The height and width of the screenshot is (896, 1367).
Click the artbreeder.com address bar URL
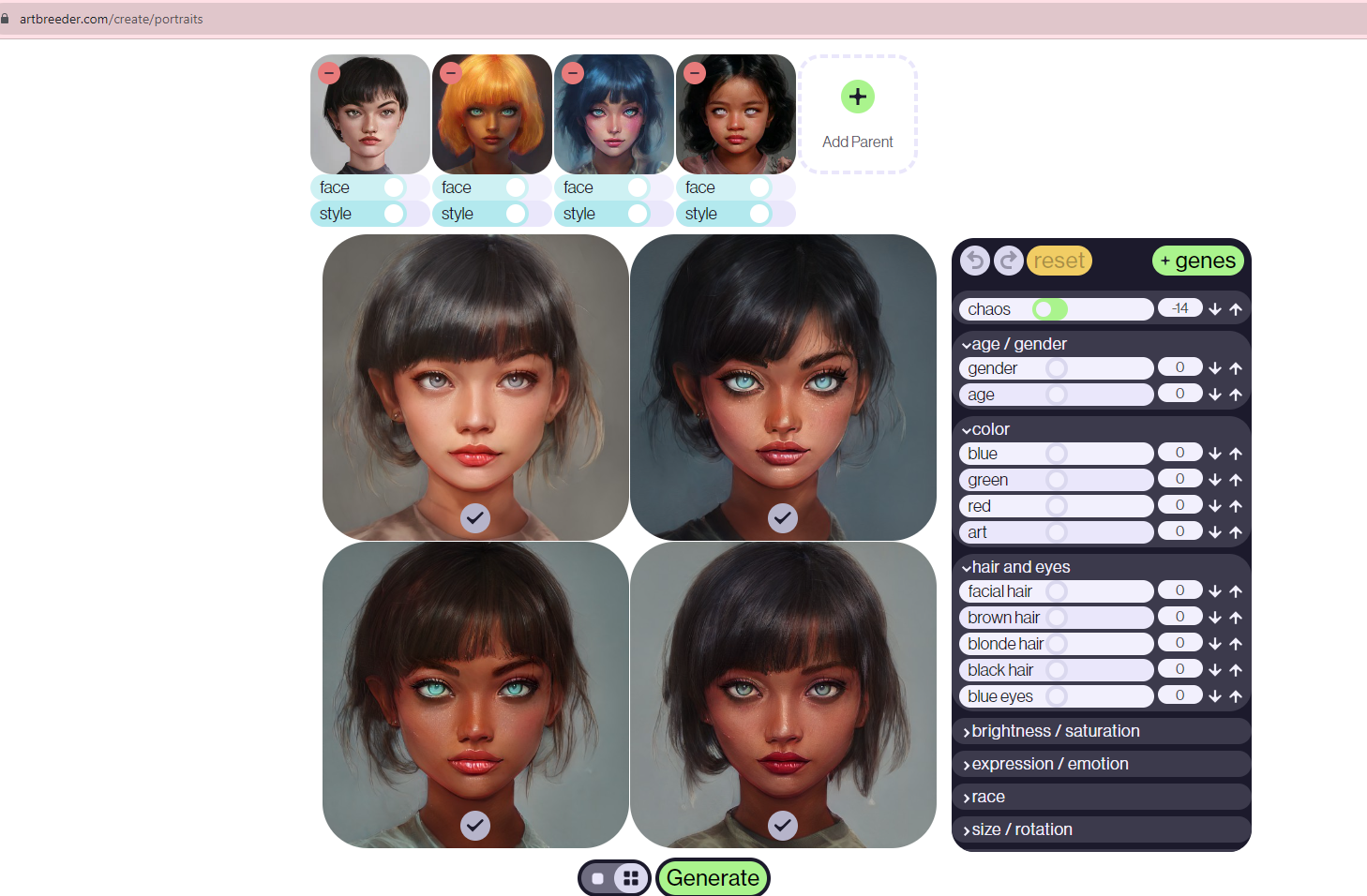pyautogui.click(x=111, y=19)
